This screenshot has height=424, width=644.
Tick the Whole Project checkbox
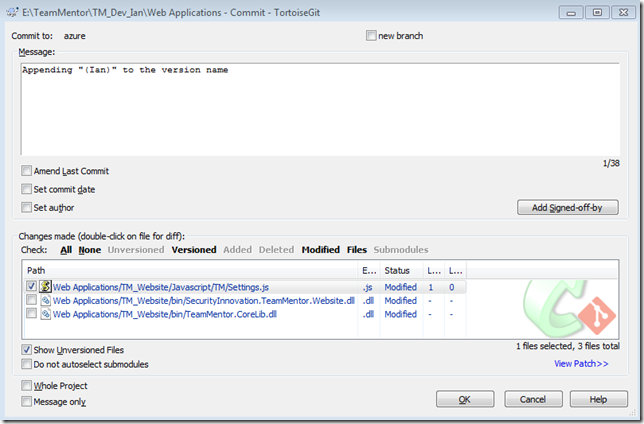pos(26,385)
